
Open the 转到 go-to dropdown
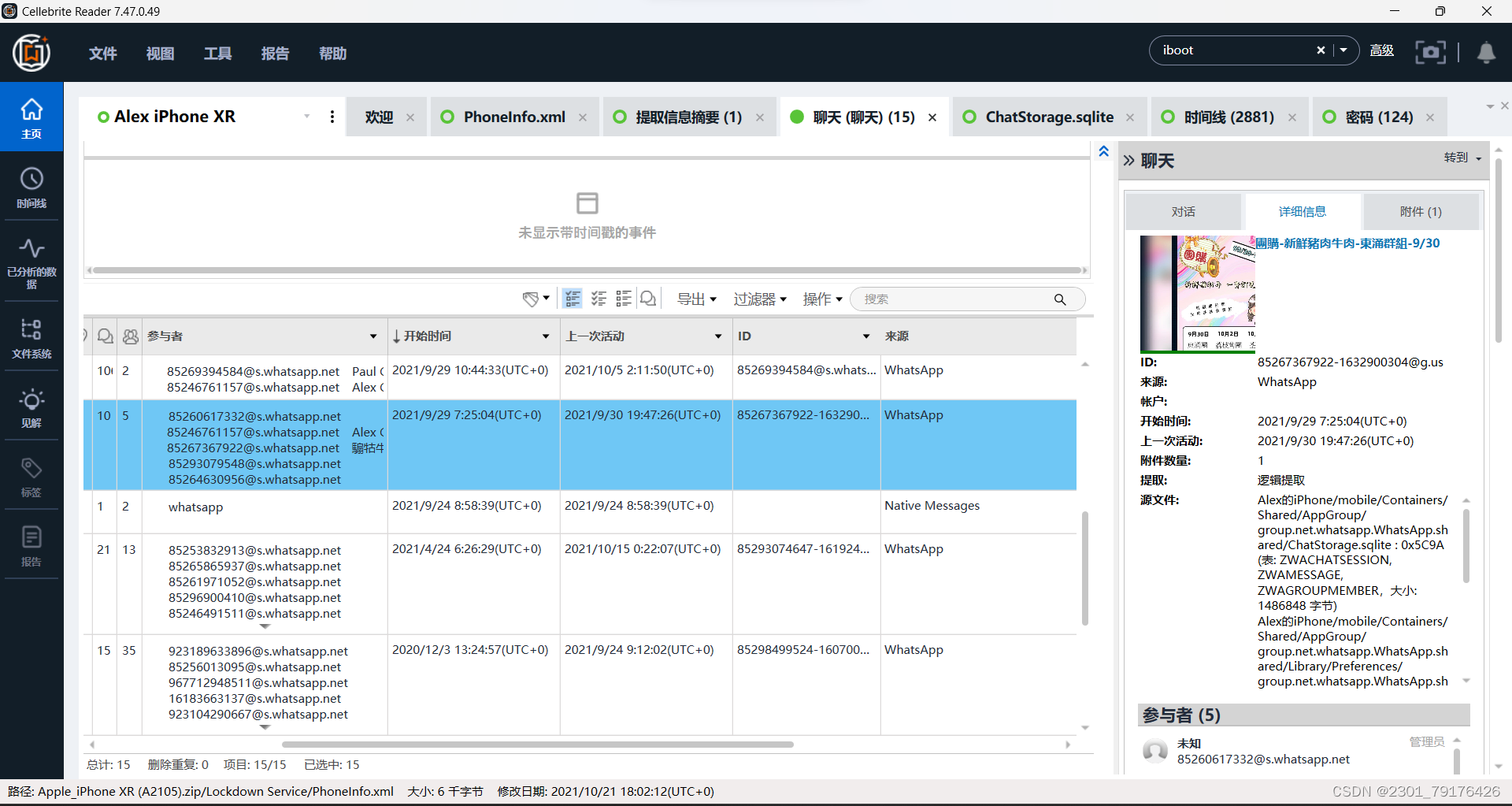1462,158
